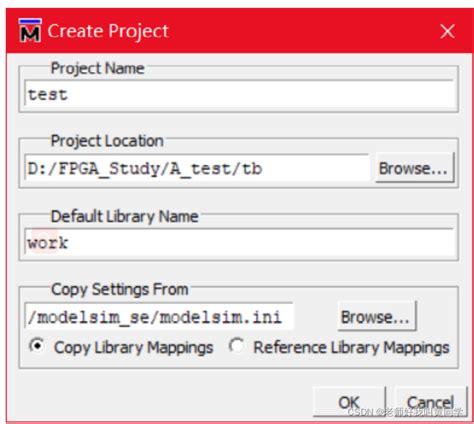
Task: Click the Copy Library Mappings label text
Action: pyautogui.click(x=134, y=347)
